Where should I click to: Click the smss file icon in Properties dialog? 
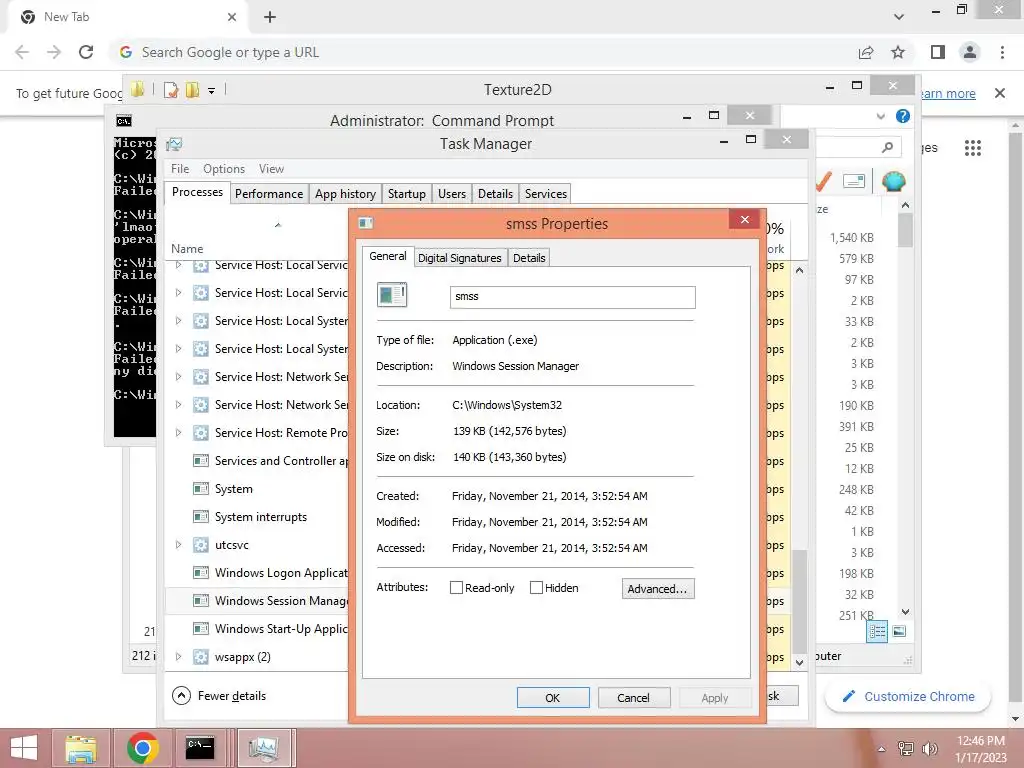[x=392, y=295]
